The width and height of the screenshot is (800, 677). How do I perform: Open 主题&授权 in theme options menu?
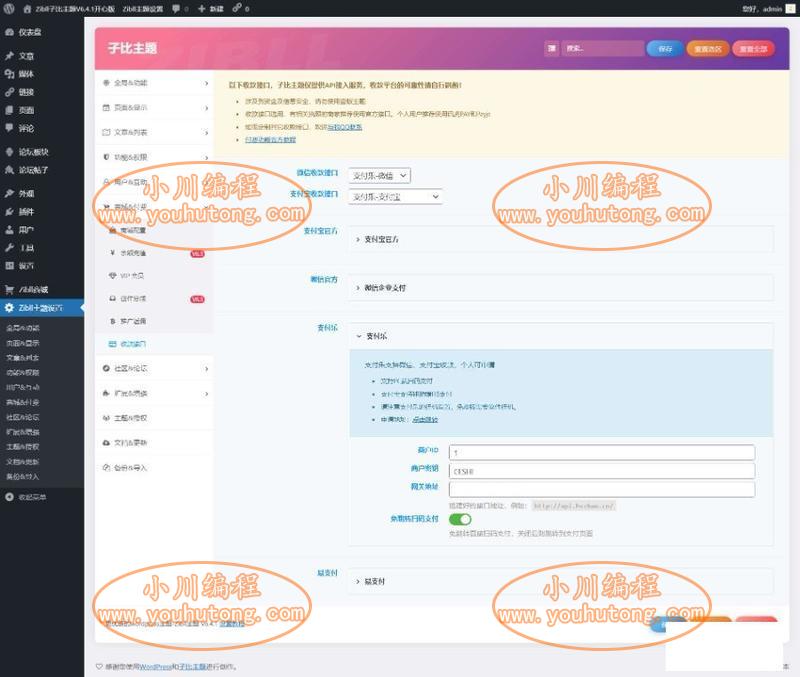pyautogui.click(x=154, y=418)
